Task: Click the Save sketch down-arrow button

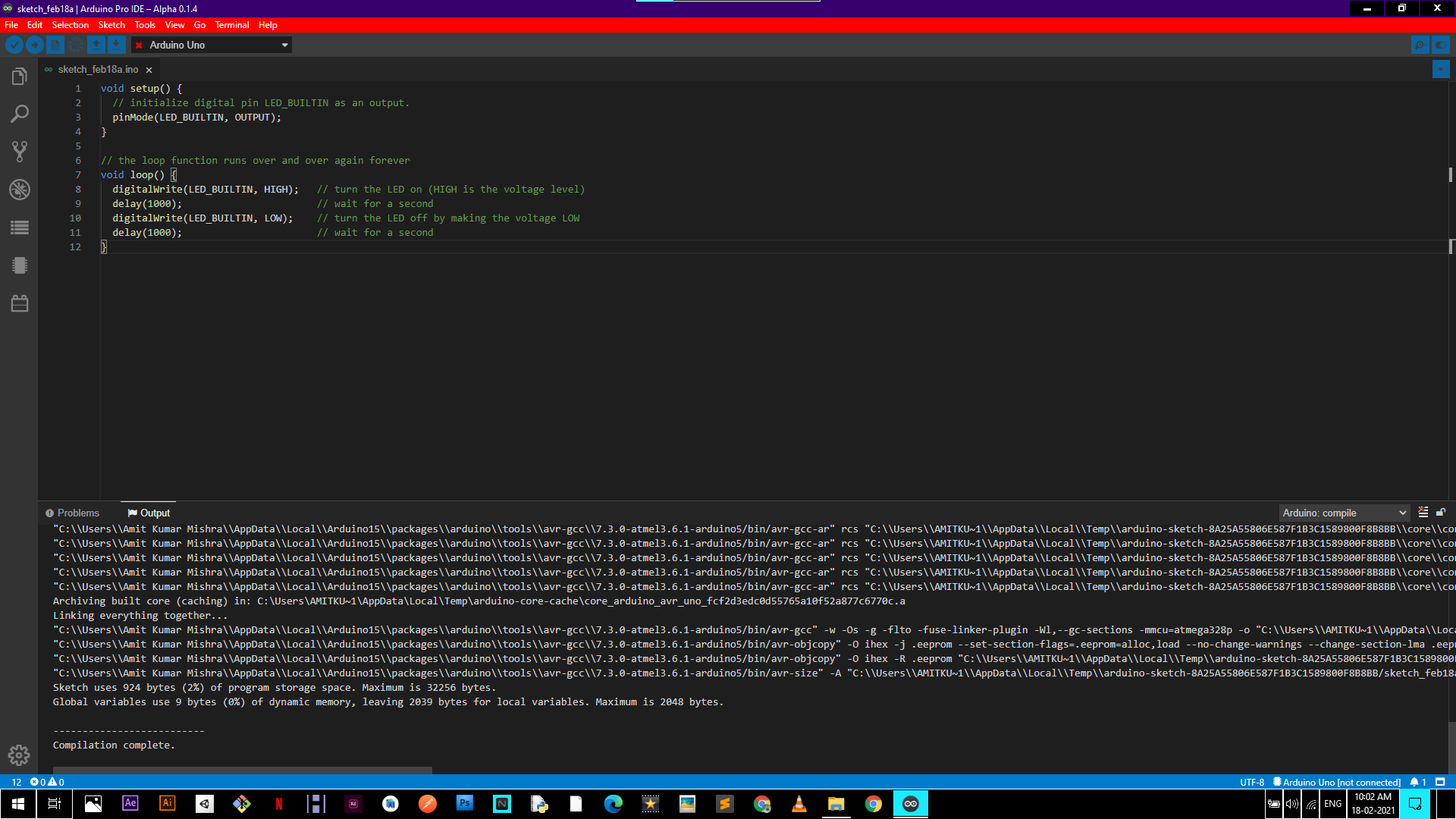Action: 116,45
